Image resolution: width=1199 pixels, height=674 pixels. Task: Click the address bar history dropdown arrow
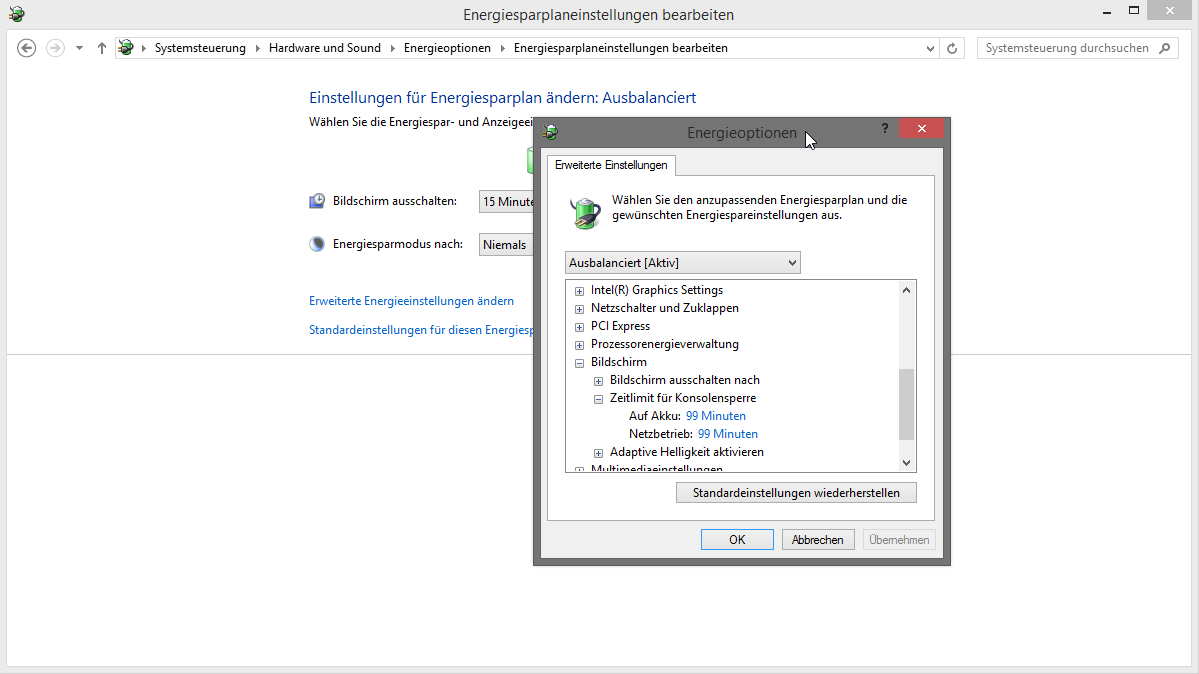coord(930,48)
